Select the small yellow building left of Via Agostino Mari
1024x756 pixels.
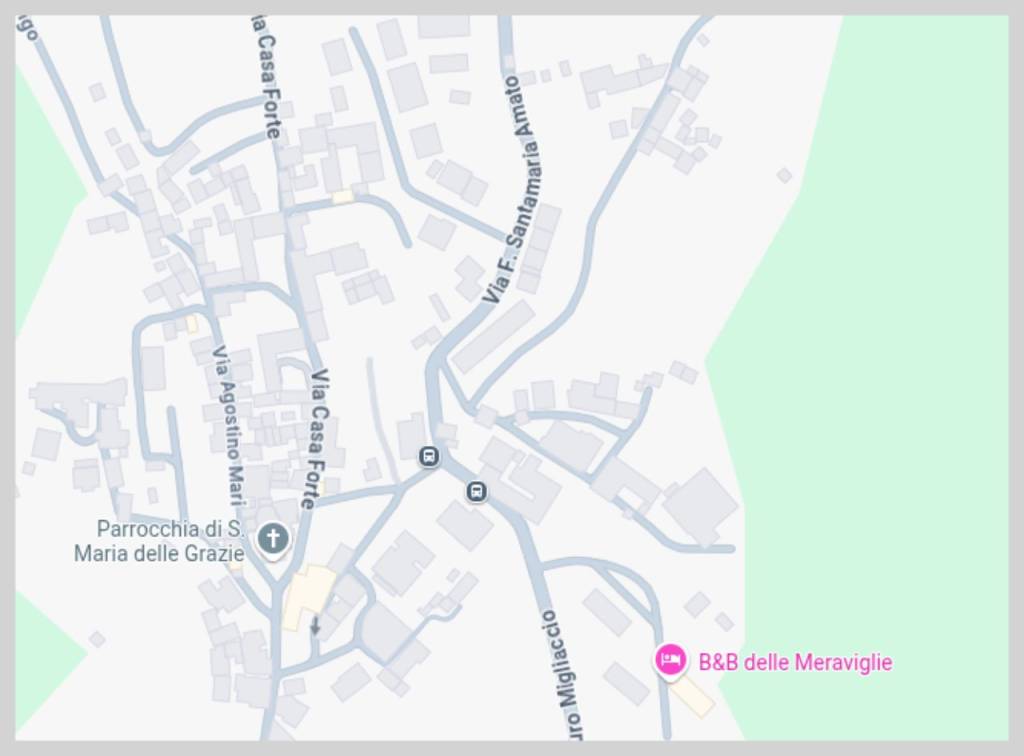coord(192,324)
